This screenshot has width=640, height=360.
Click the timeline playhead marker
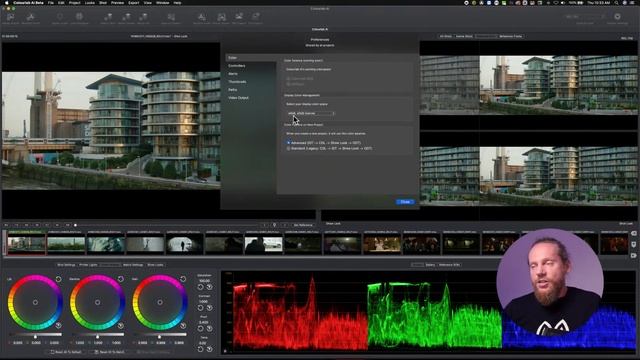pyautogui.click(x=76, y=225)
